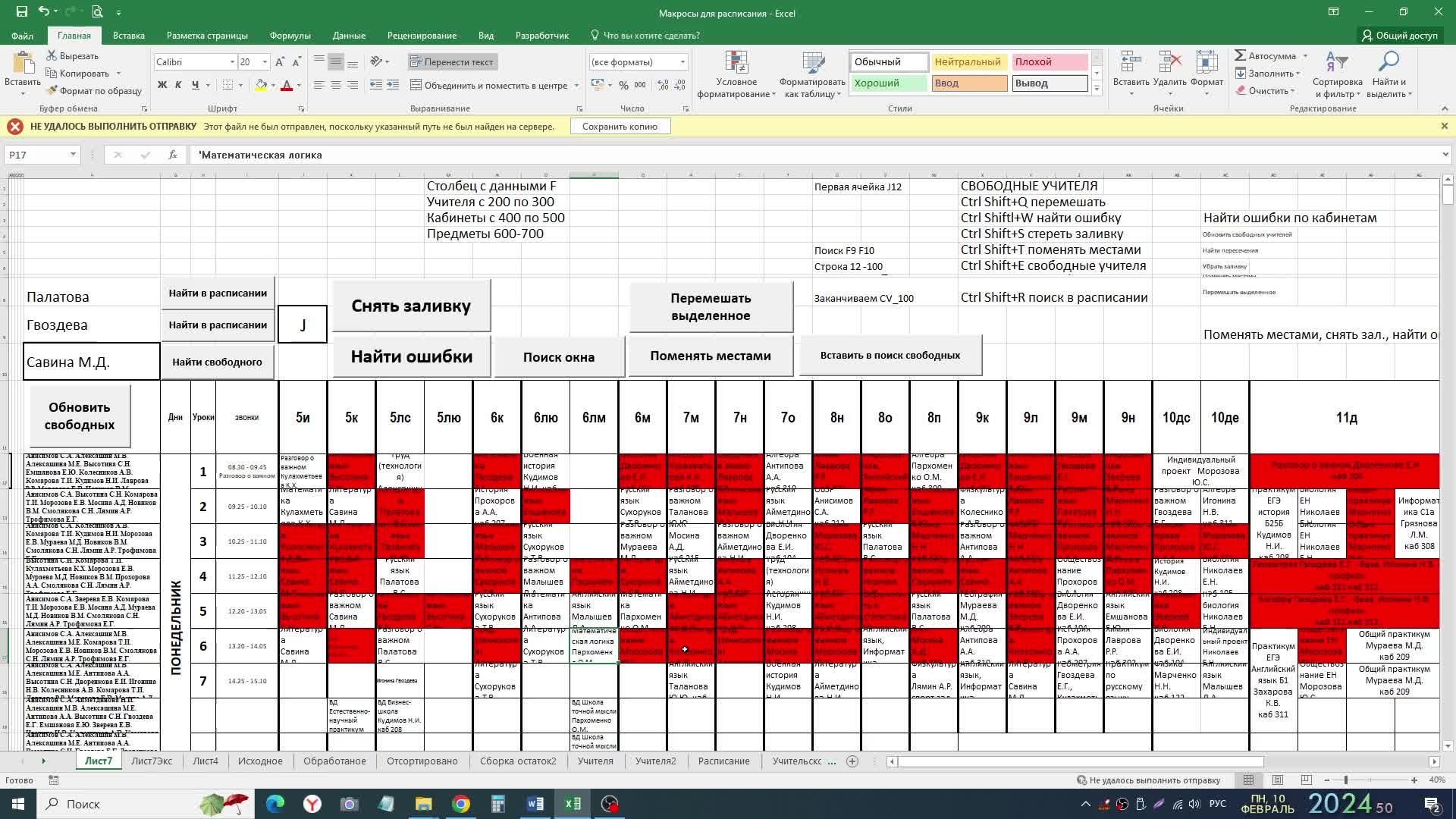Toggle Перенести текст wrap option

[452, 62]
